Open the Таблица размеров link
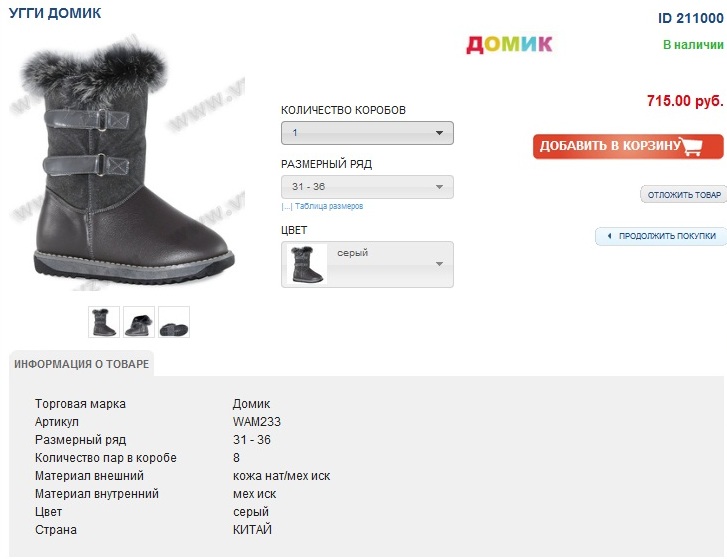Screen dimensions: 727x559 click(329, 206)
